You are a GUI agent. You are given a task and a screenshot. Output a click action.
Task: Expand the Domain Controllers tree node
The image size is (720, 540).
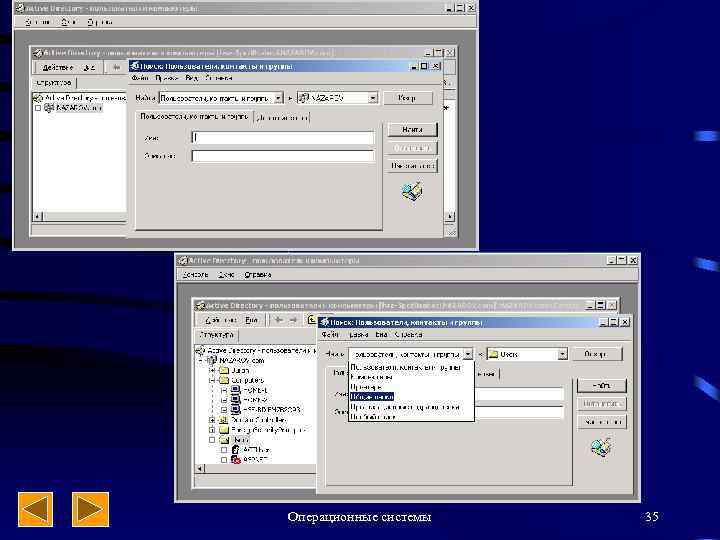click(212, 420)
